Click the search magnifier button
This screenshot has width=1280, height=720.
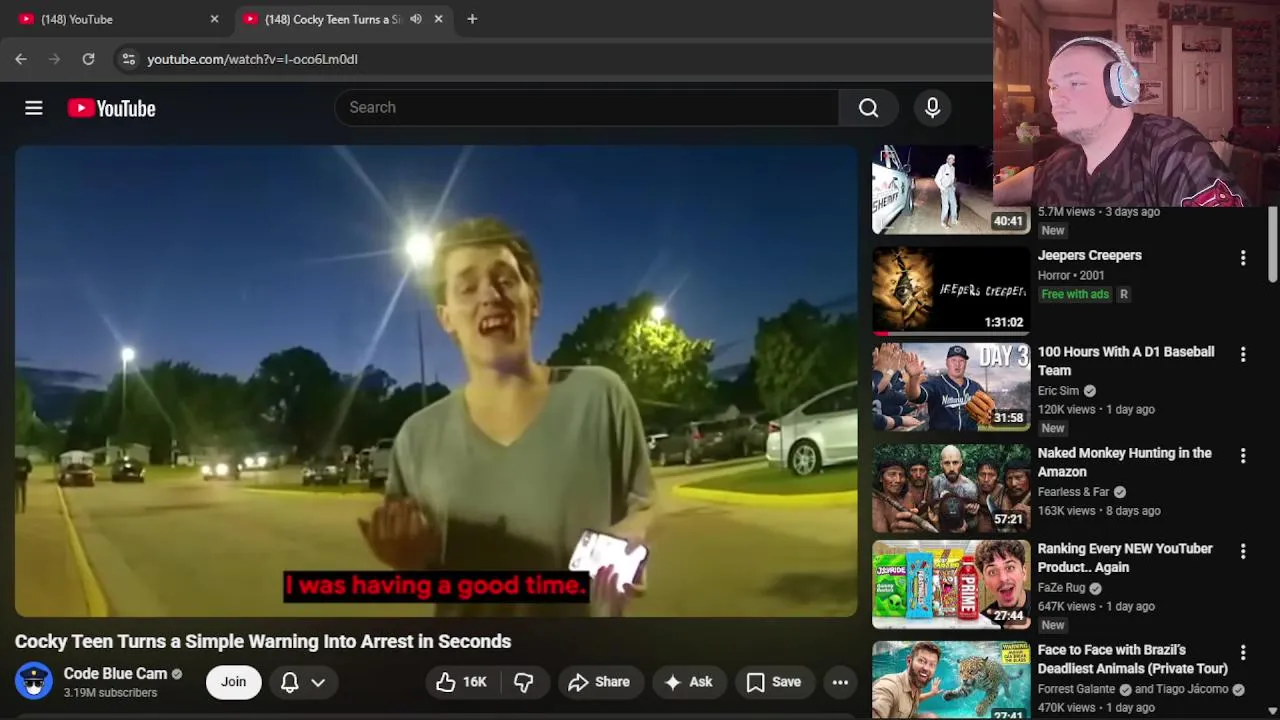(868, 108)
